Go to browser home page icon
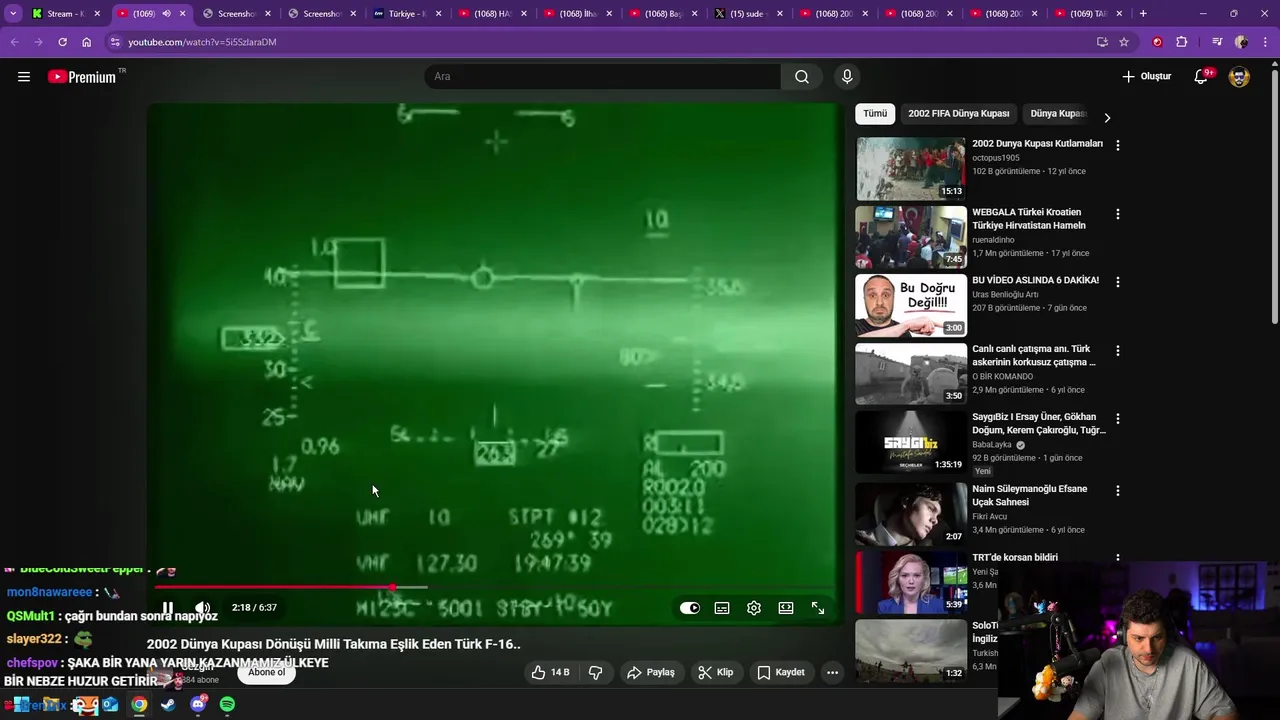The image size is (1280, 720). (x=87, y=42)
